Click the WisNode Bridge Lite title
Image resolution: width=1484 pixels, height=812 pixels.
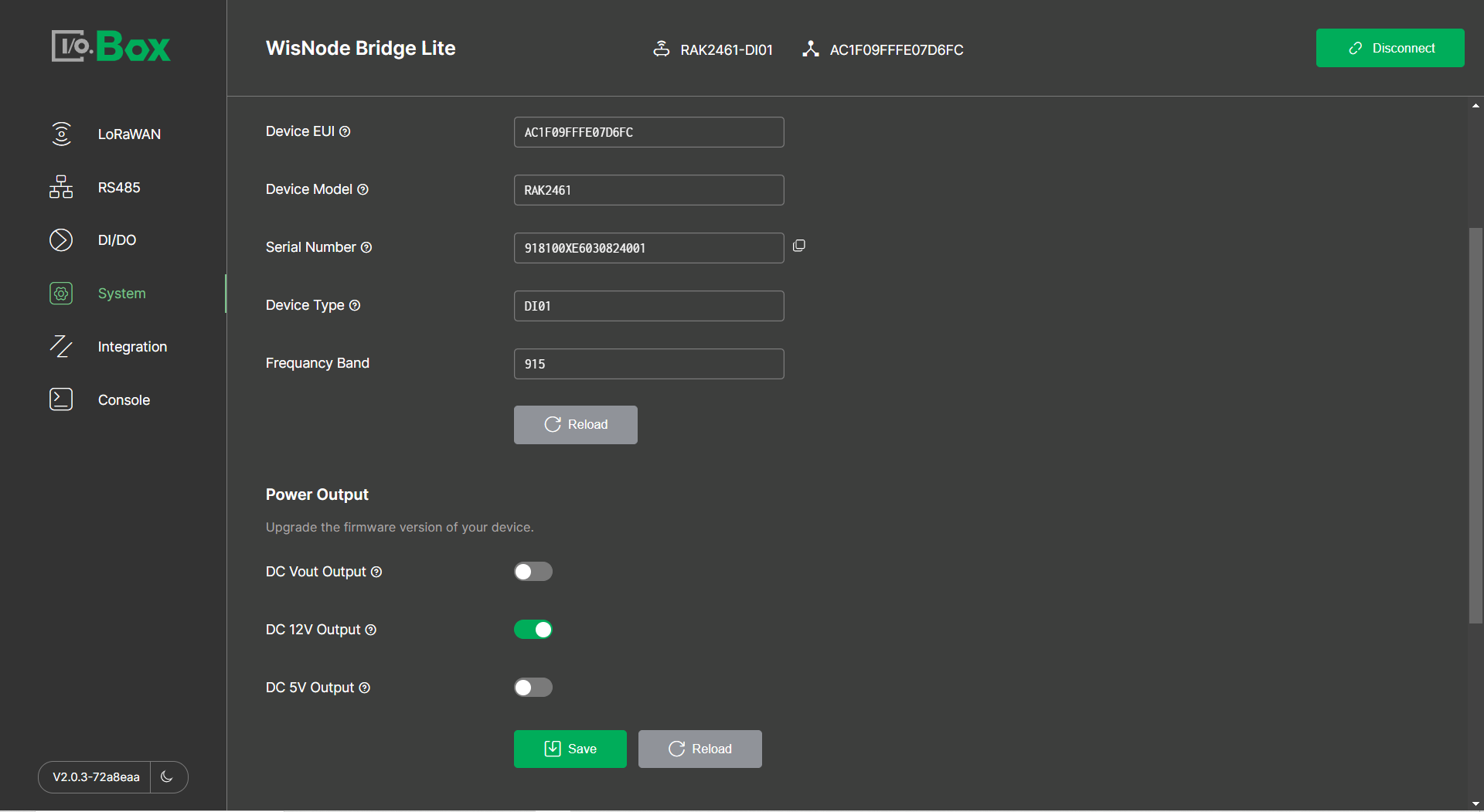(360, 48)
